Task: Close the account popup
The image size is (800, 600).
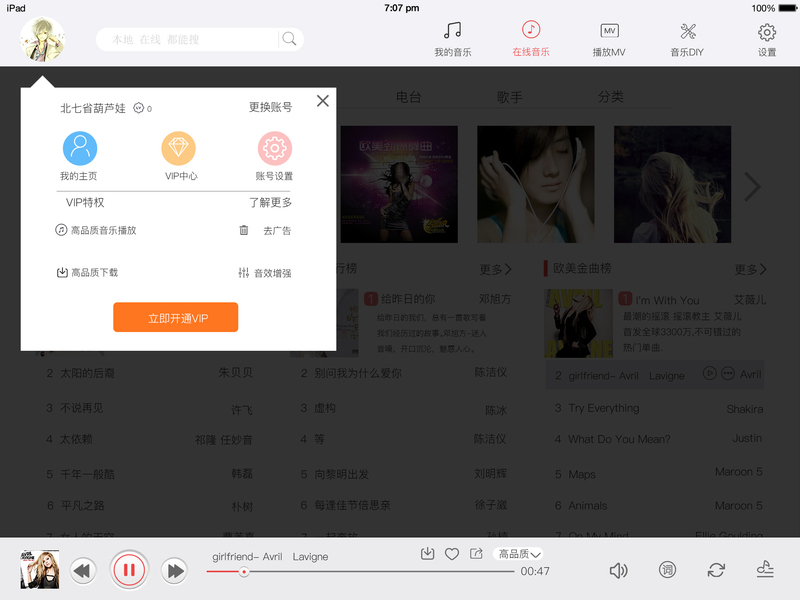Action: [x=322, y=101]
